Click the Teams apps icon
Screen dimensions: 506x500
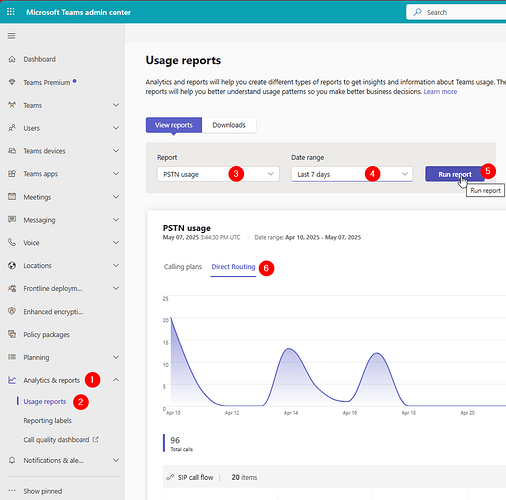click(x=12, y=174)
